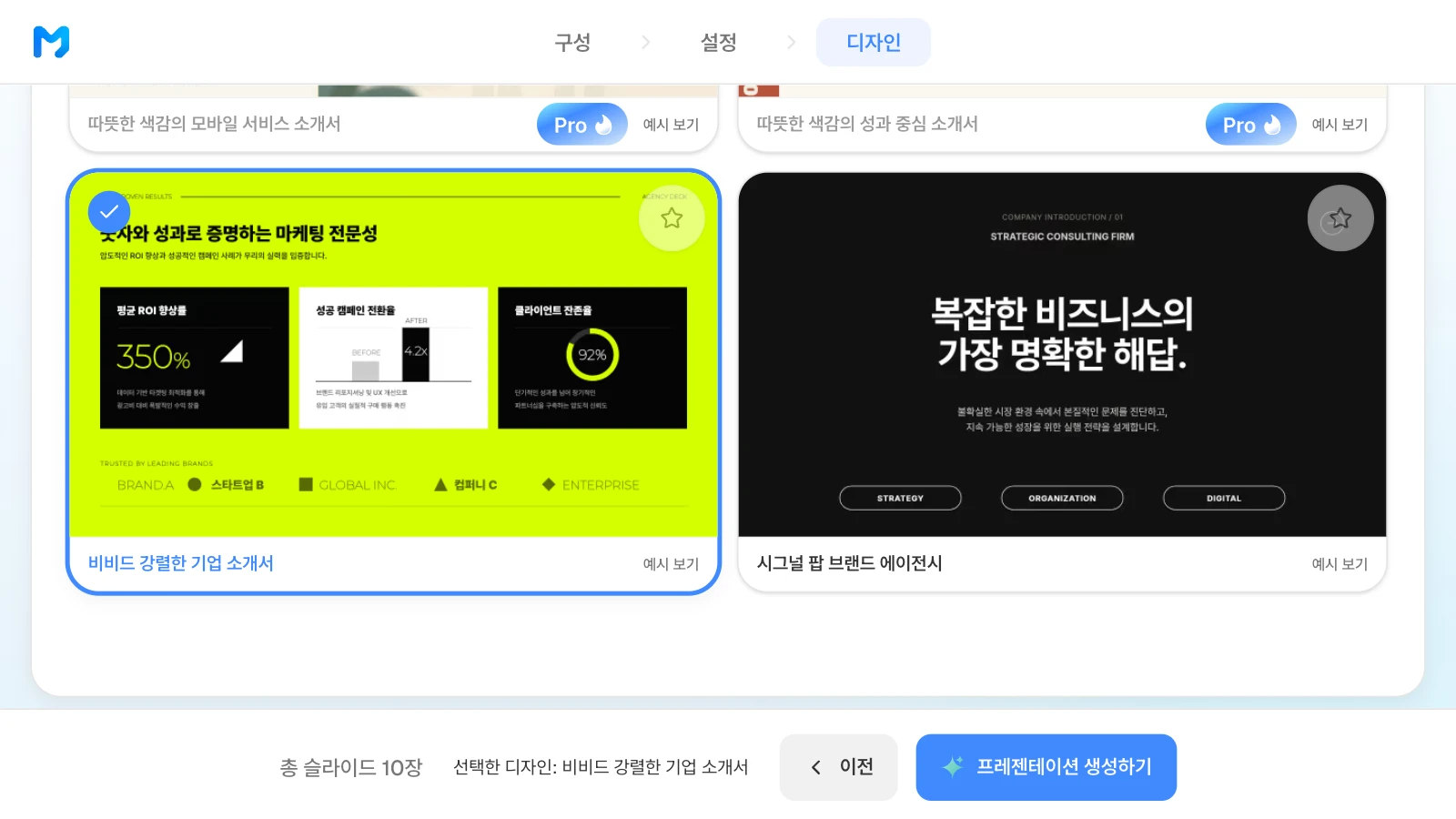Click 프레젠테이션 생성하기 button
Viewport: 1456px width, 819px height.
[x=1046, y=767]
